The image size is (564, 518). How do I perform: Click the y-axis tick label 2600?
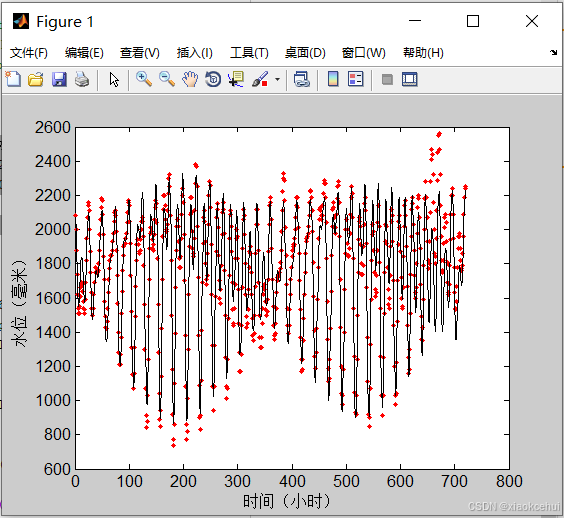tap(53, 127)
